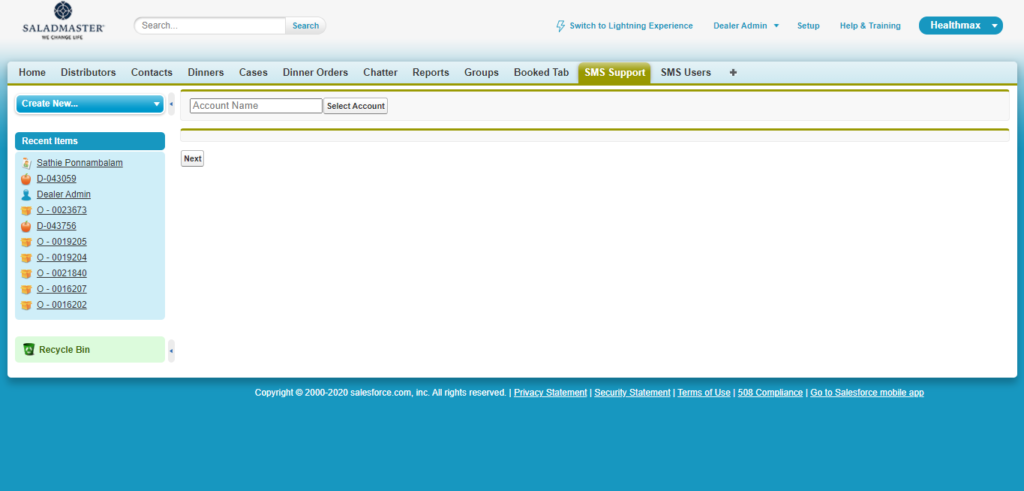Open recent order O - 0021840
This screenshot has width=1024, height=491.
pyautogui.click(x=61, y=273)
